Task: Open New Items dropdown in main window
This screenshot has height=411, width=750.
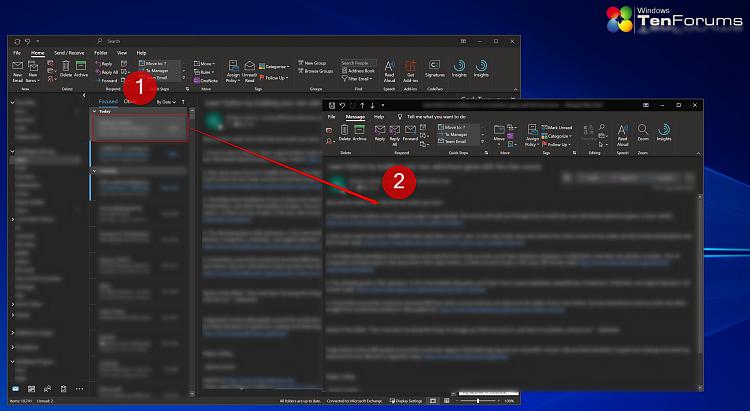Action: tap(33, 71)
